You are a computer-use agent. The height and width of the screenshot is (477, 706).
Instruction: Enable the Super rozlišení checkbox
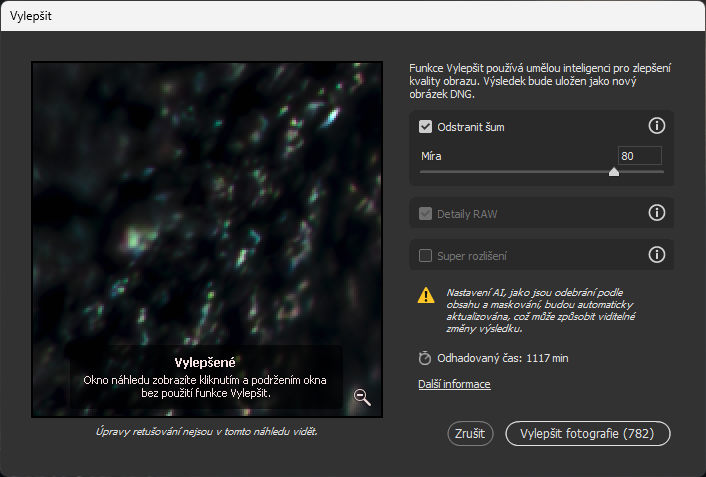coord(426,255)
